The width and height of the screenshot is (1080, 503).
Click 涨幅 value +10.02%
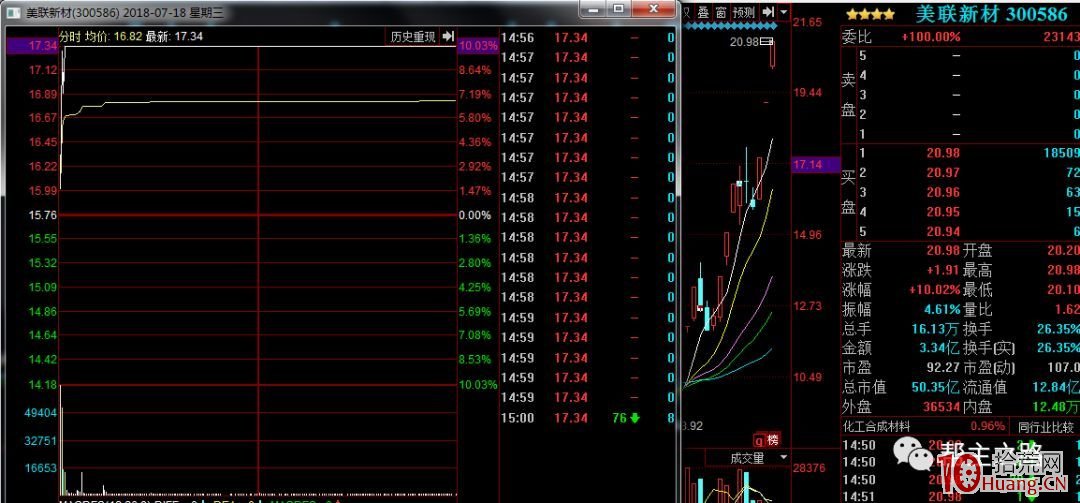934,289
